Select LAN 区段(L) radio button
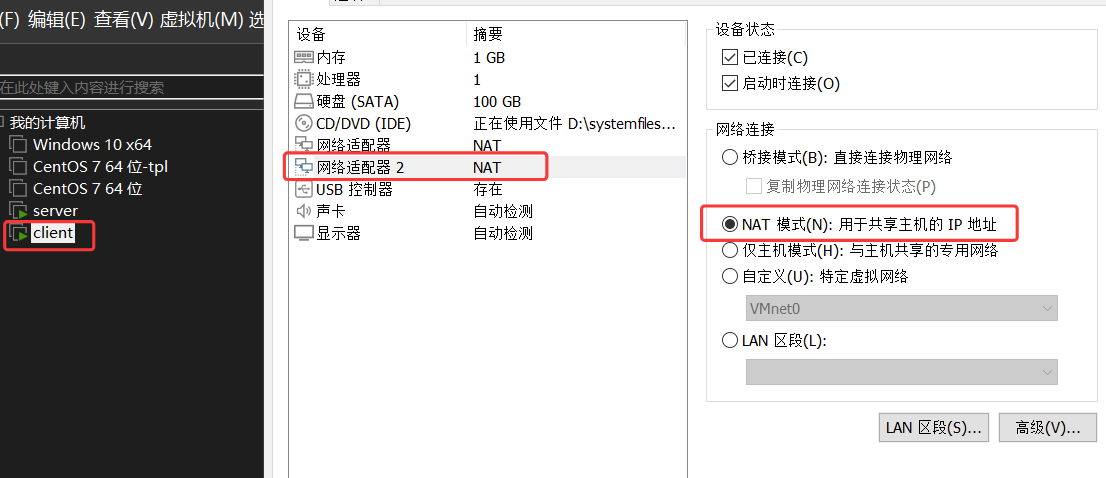This screenshot has width=1106, height=478. click(x=729, y=341)
